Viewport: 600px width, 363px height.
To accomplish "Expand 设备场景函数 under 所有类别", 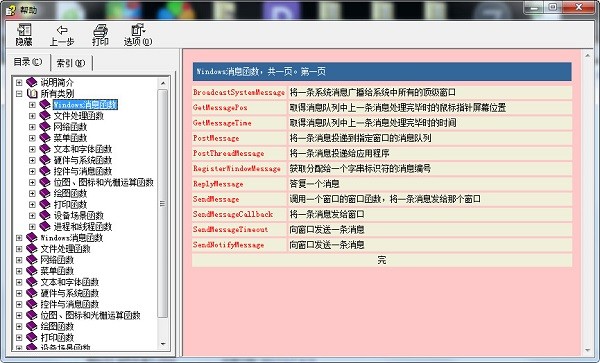I will click(x=32, y=215).
